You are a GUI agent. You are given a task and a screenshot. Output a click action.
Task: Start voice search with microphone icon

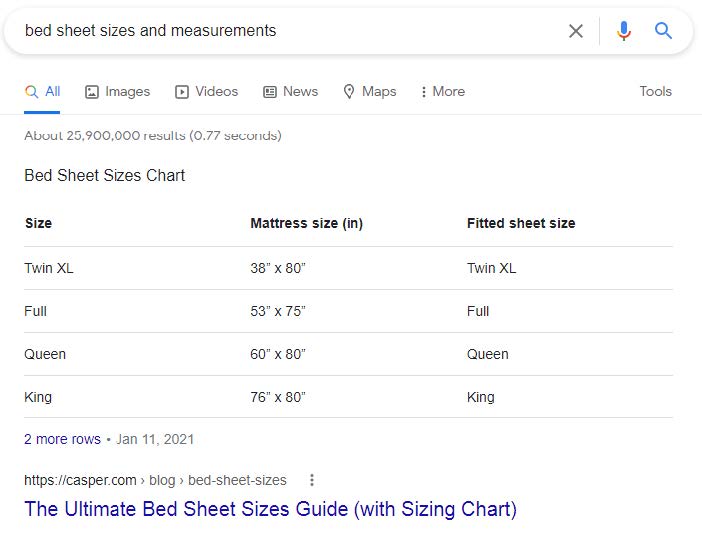click(624, 31)
